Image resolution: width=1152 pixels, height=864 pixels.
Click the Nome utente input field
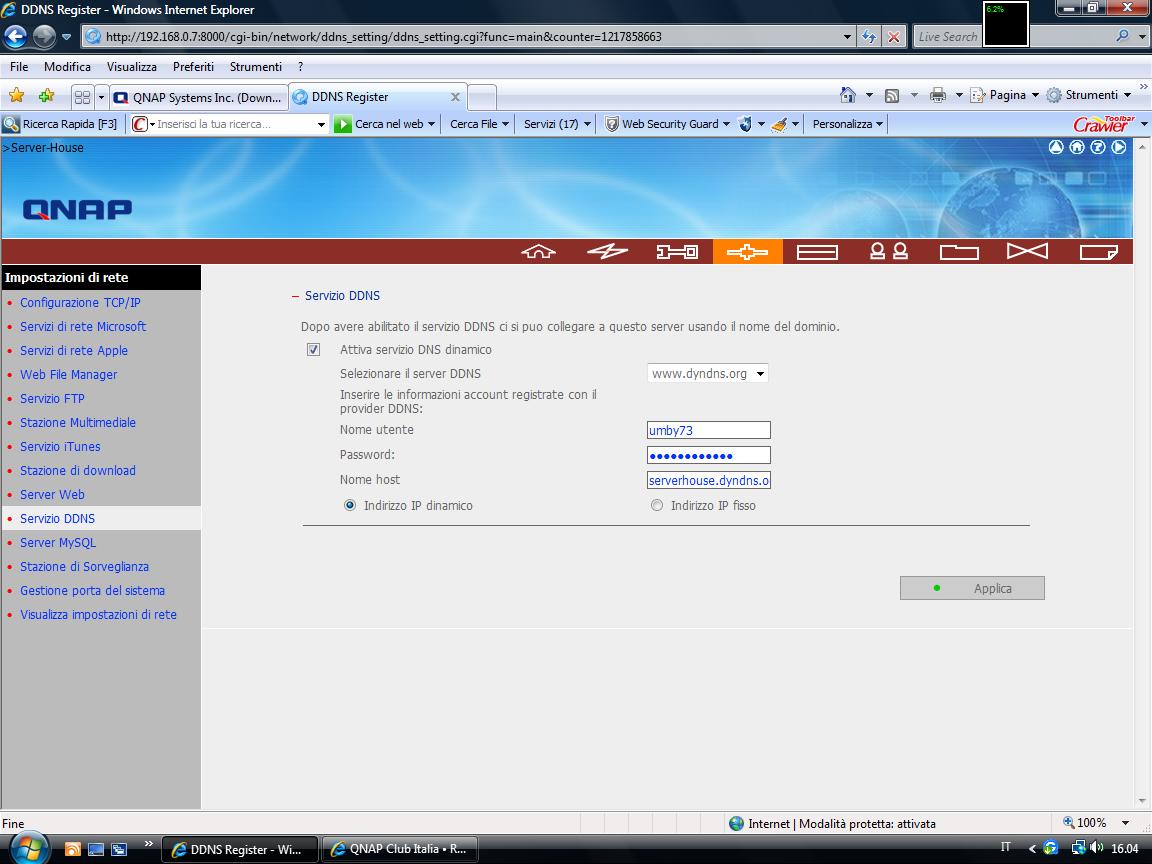[708, 430]
